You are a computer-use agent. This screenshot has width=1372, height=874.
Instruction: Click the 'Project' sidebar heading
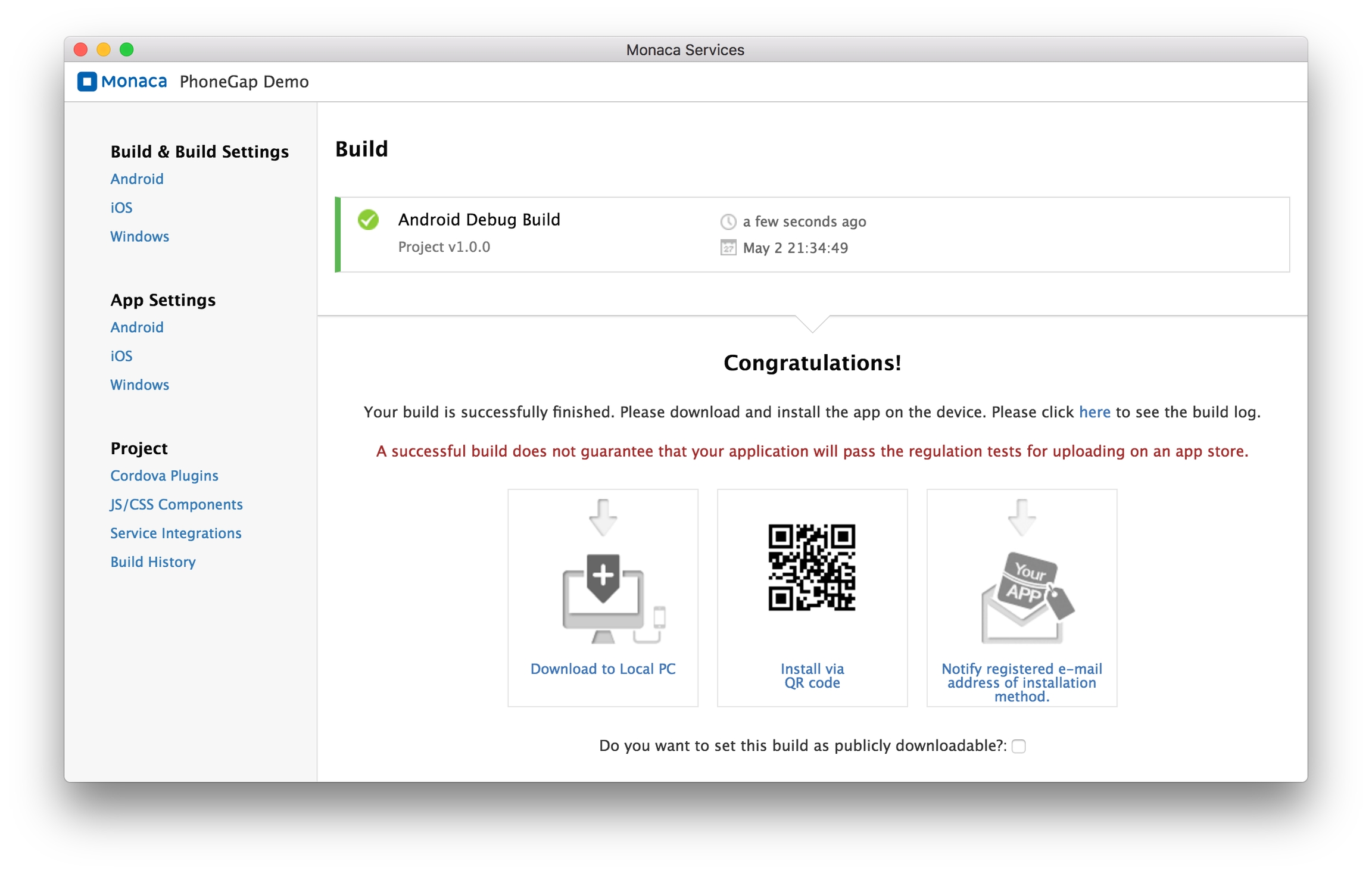point(139,448)
